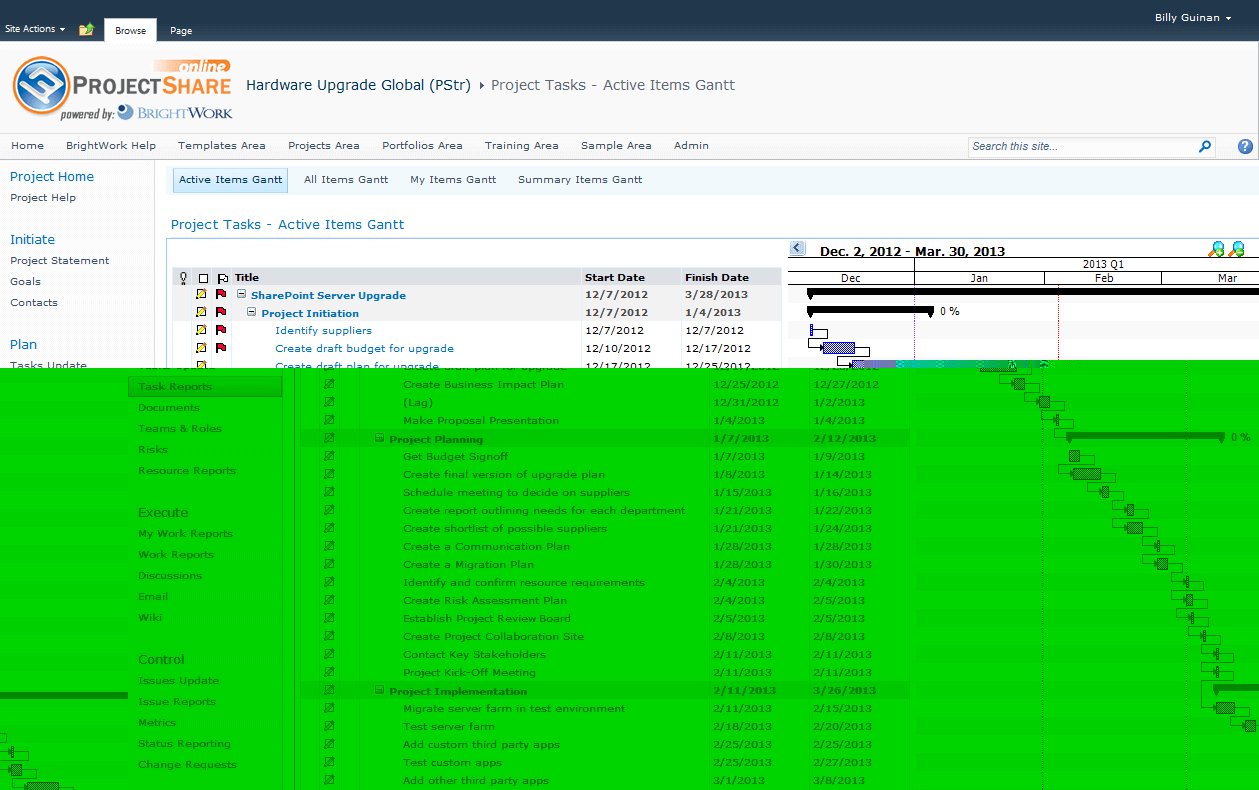Click edit icon for SharePoint Server Upgrade row
Screen dimensions: 1259x790
tap(201, 295)
